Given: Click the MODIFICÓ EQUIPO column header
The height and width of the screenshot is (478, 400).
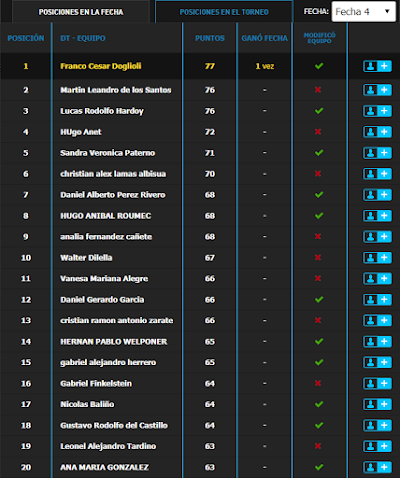Looking at the screenshot, I should [319, 38].
